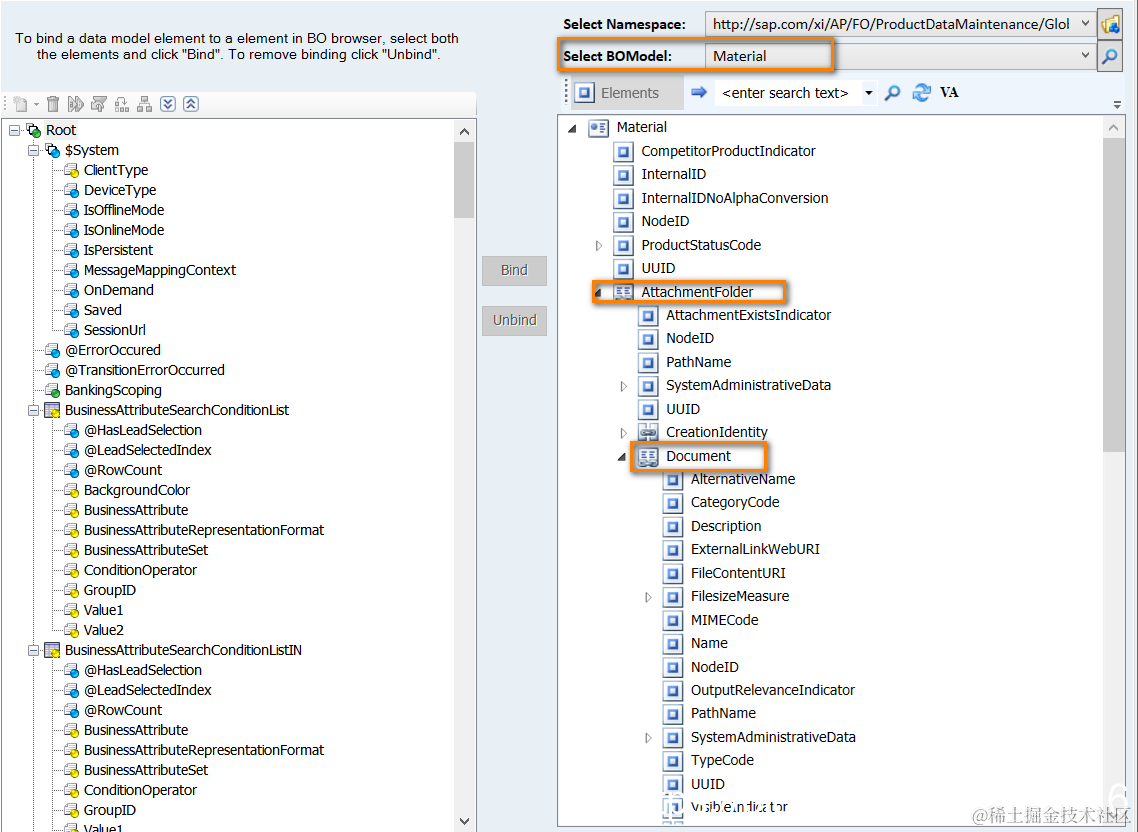1138x832 pixels.
Task: Open the Select BOModel dropdown
Action: coord(1085,56)
